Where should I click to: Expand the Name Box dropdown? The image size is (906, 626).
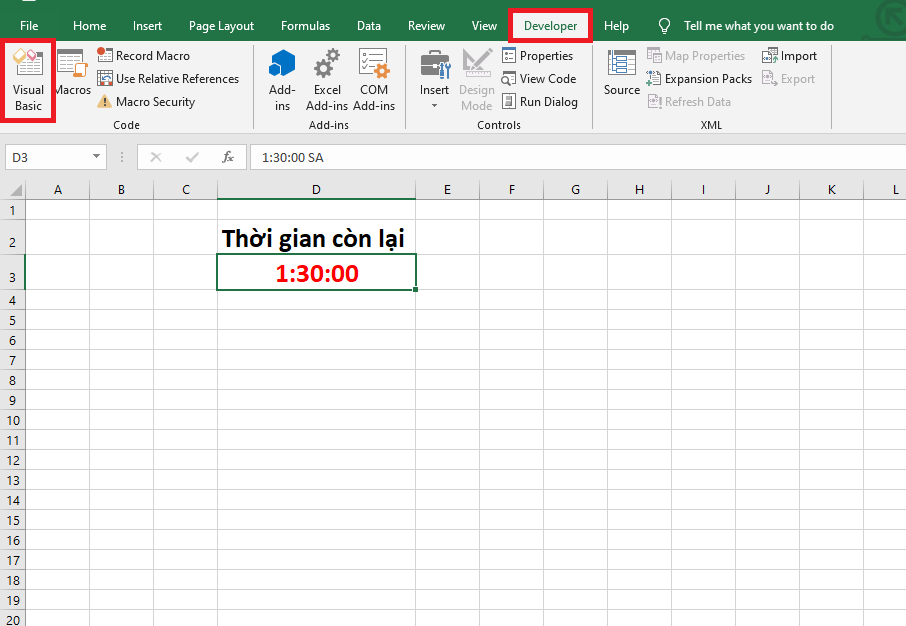click(x=97, y=157)
